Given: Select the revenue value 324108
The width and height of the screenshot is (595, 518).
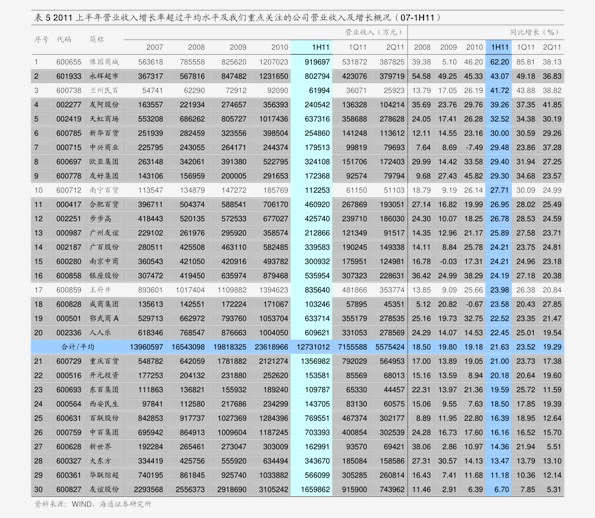Looking at the screenshot, I should 317,162.
